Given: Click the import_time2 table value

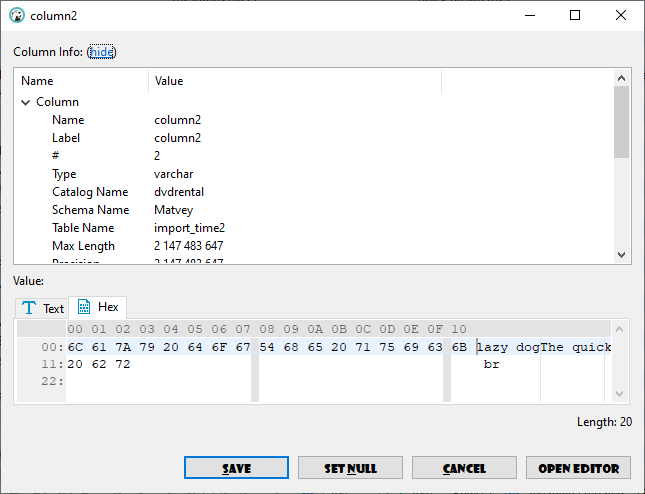Looking at the screenshot, I should (189, 228).
